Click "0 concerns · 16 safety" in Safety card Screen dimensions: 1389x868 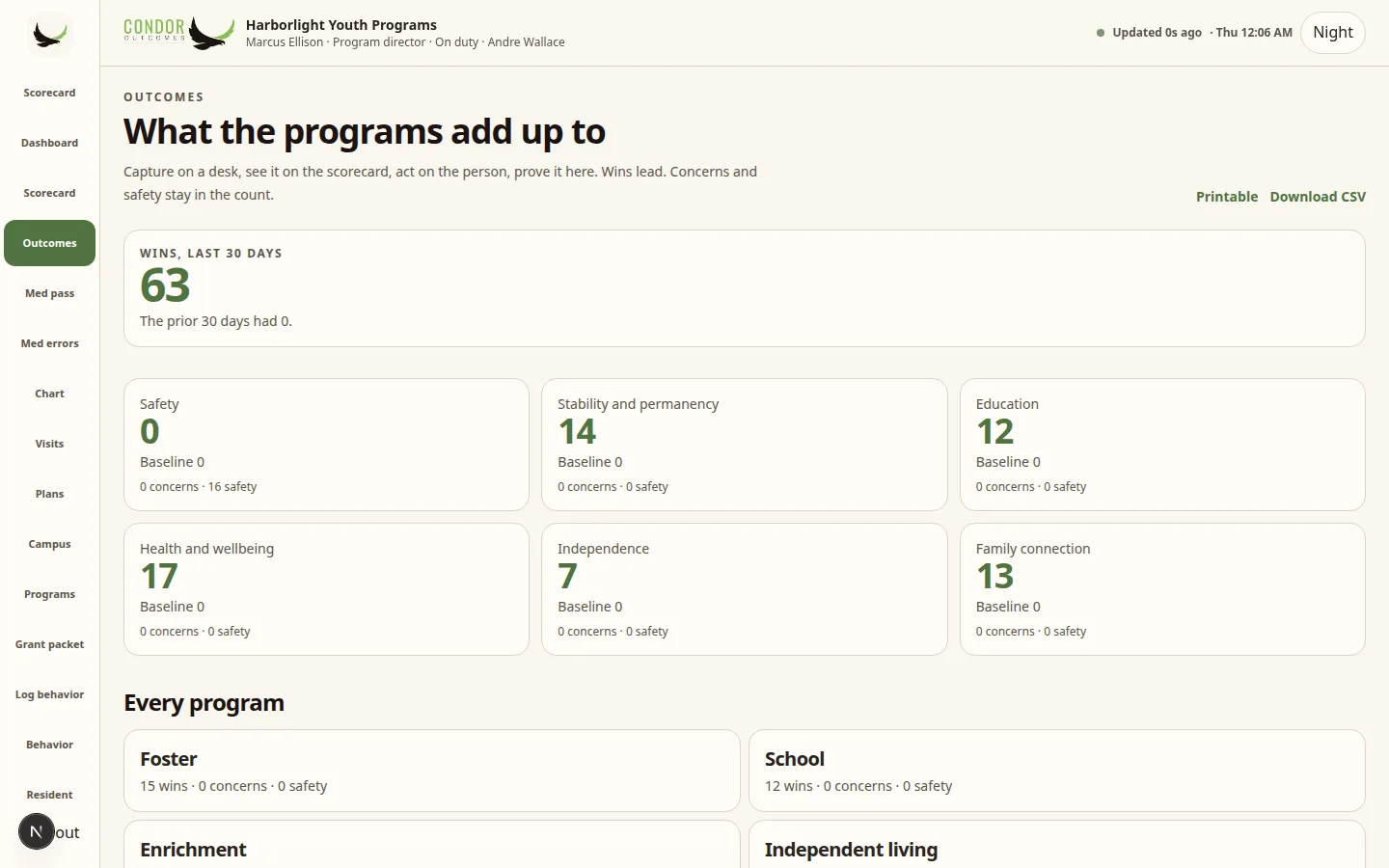coord(199,487)
